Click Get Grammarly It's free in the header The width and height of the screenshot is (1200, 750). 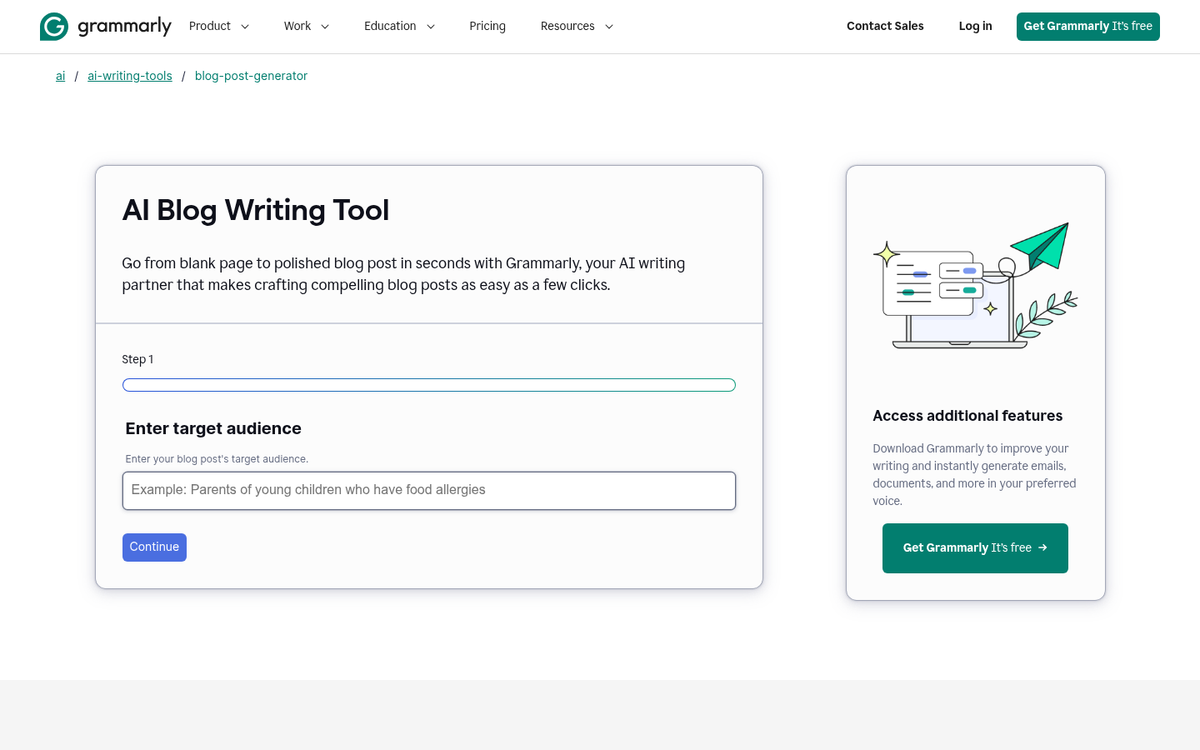1088,26
